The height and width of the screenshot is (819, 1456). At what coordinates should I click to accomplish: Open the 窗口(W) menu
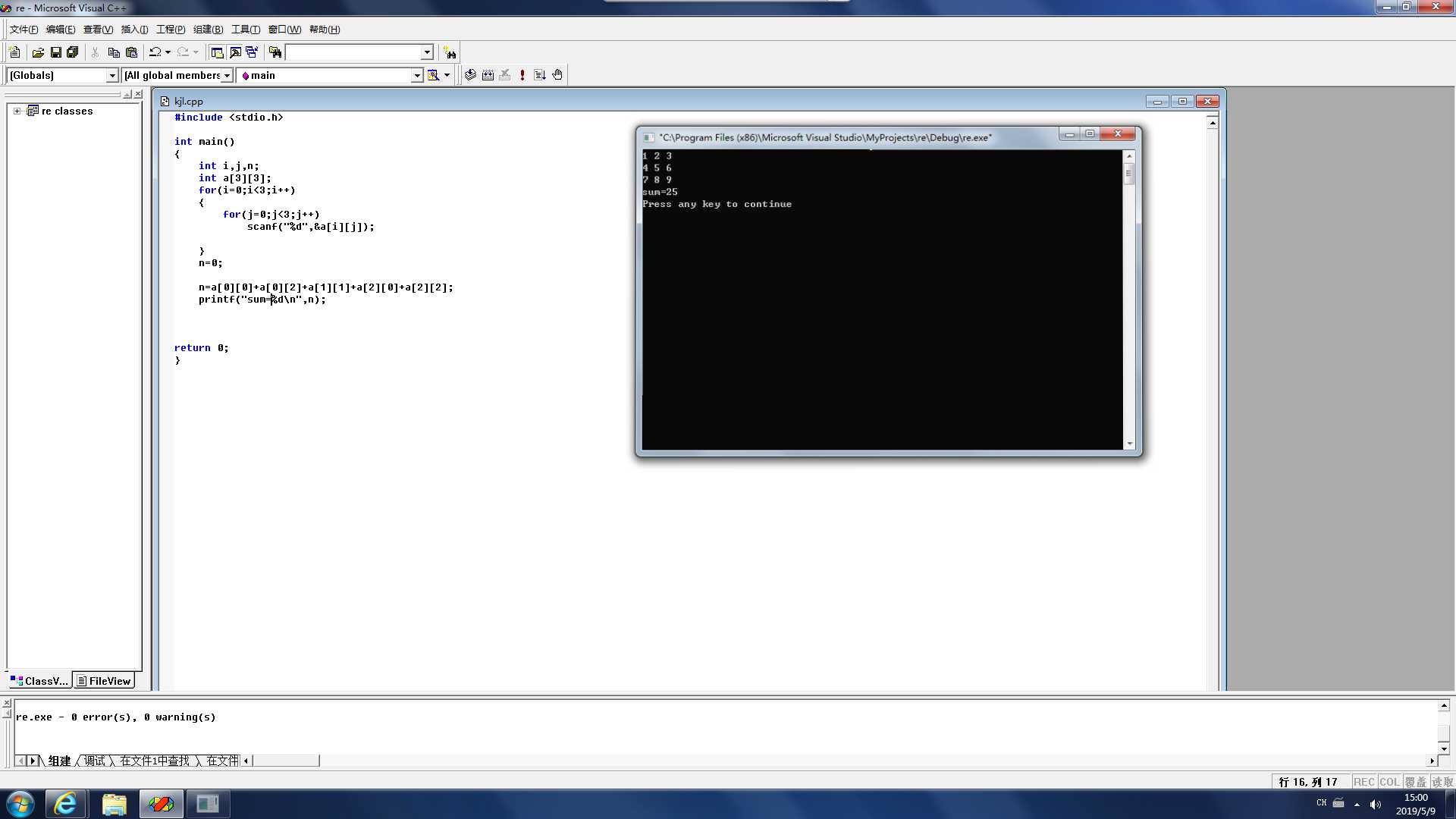tap(284, 30)
